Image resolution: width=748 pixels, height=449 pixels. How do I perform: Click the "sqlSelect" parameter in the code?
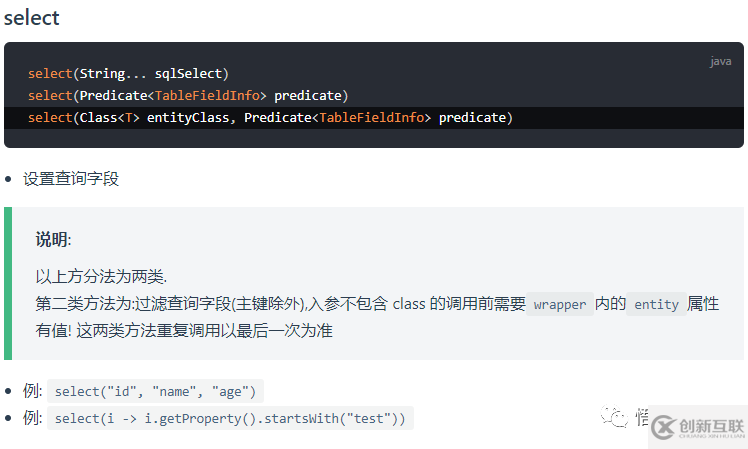pyautogui.click(x=190, y=73)
